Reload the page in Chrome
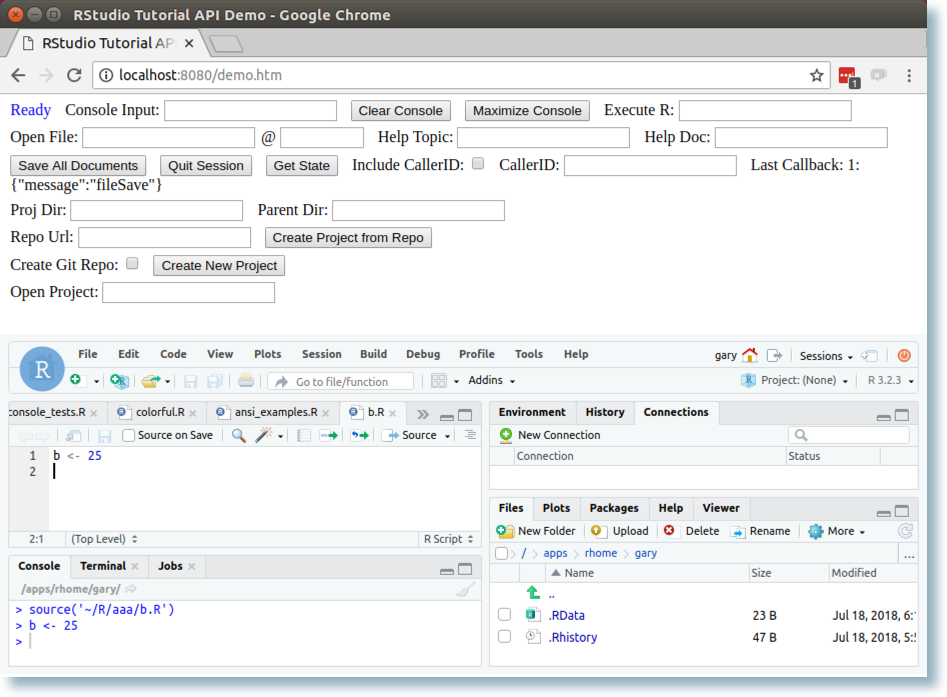Screen dimensions: 947x697 [x=74, y=75]
